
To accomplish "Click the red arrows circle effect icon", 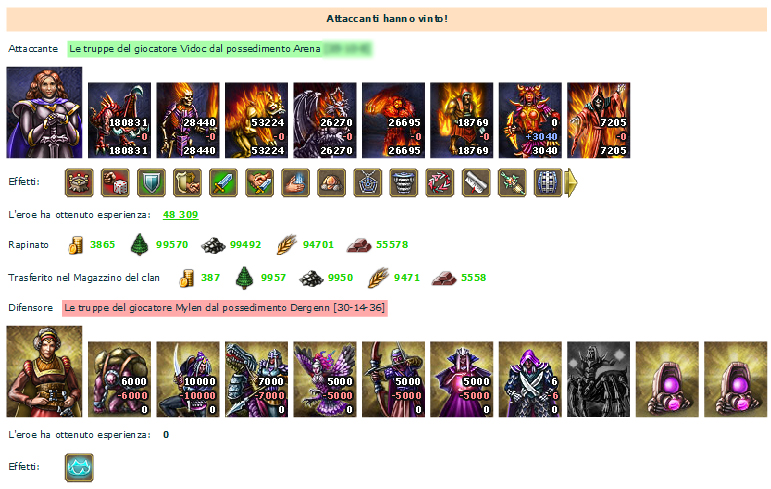I will pos(440,183).
